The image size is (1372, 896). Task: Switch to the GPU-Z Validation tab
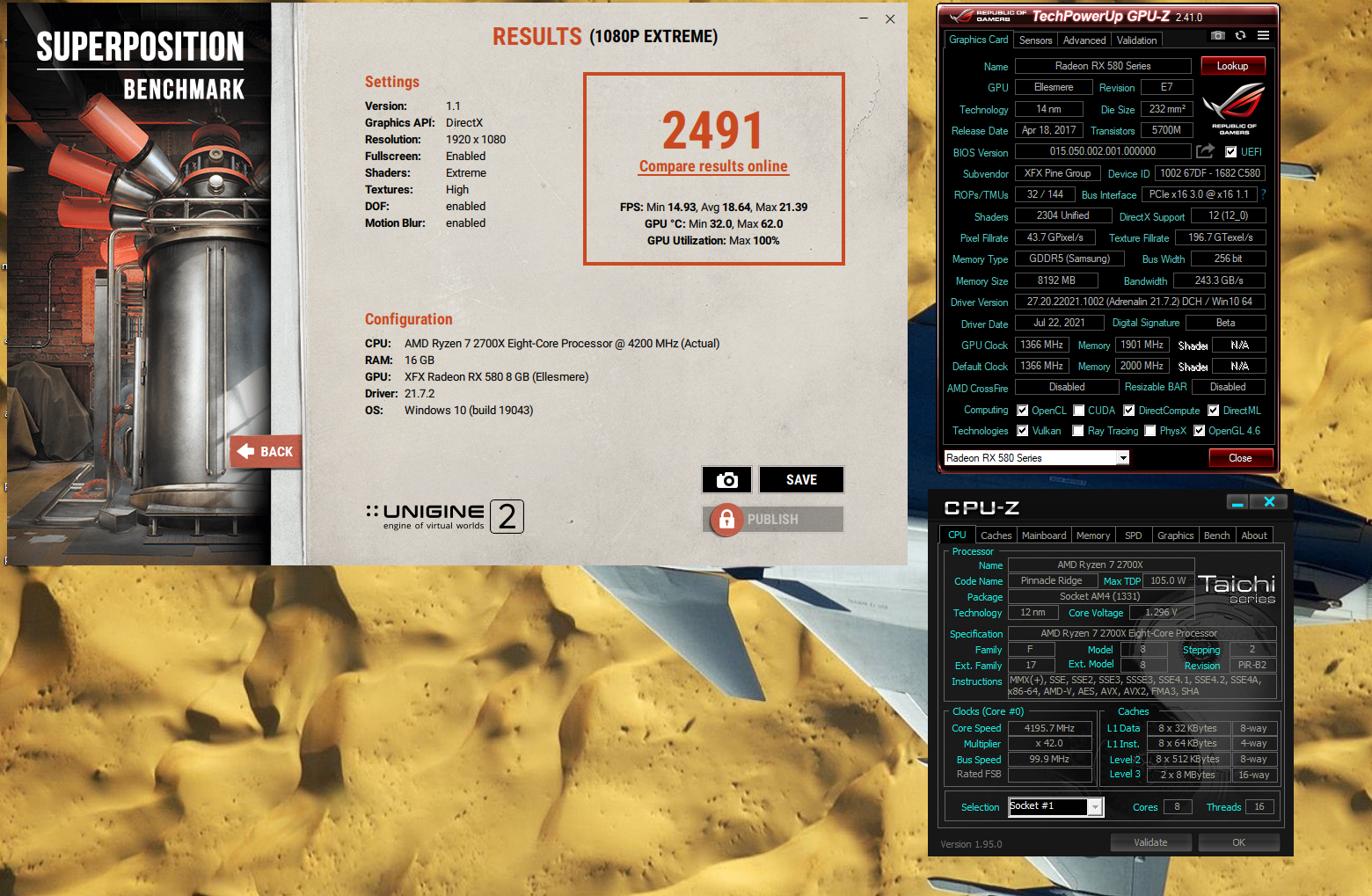[x=1136, y=40]
